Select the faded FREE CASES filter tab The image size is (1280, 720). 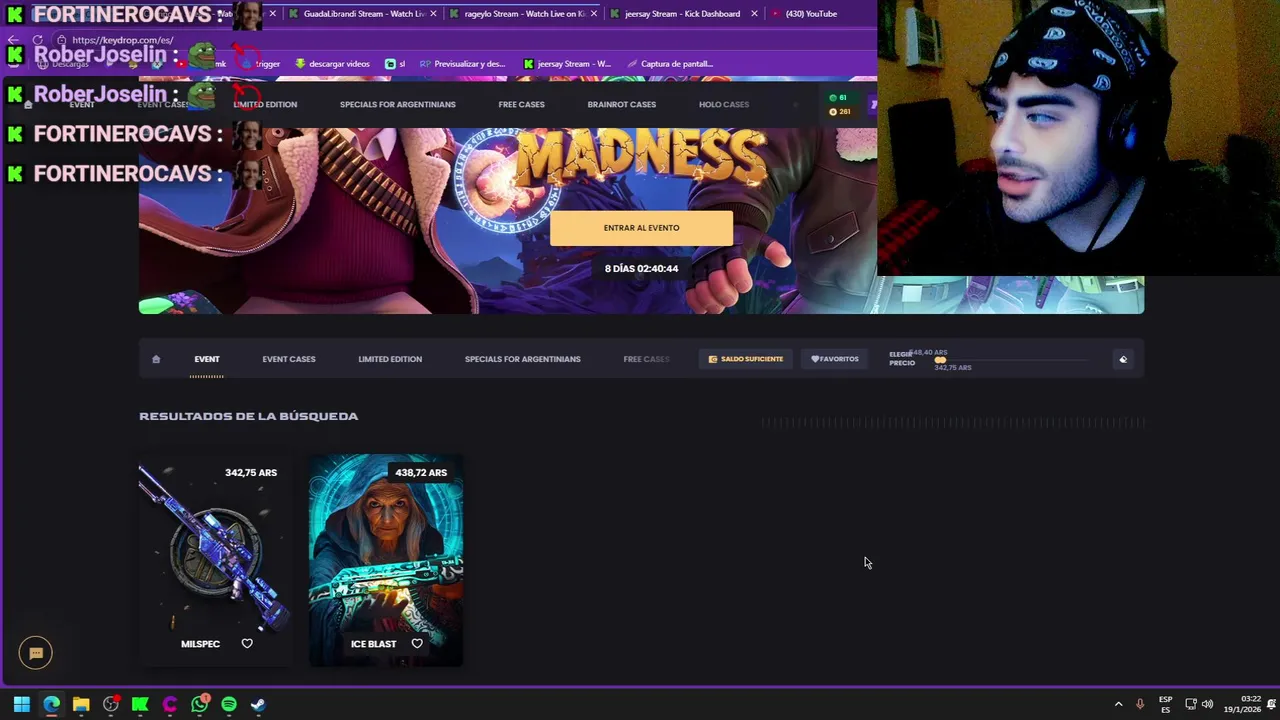click(646, 359)
